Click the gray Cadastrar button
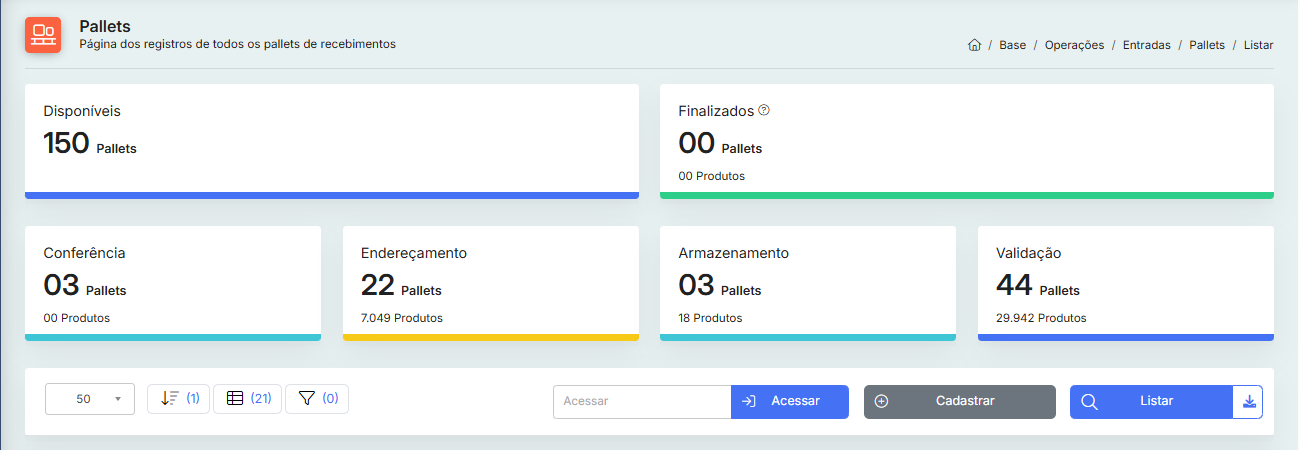The image size is (1300, 450). tap(959, 401)
